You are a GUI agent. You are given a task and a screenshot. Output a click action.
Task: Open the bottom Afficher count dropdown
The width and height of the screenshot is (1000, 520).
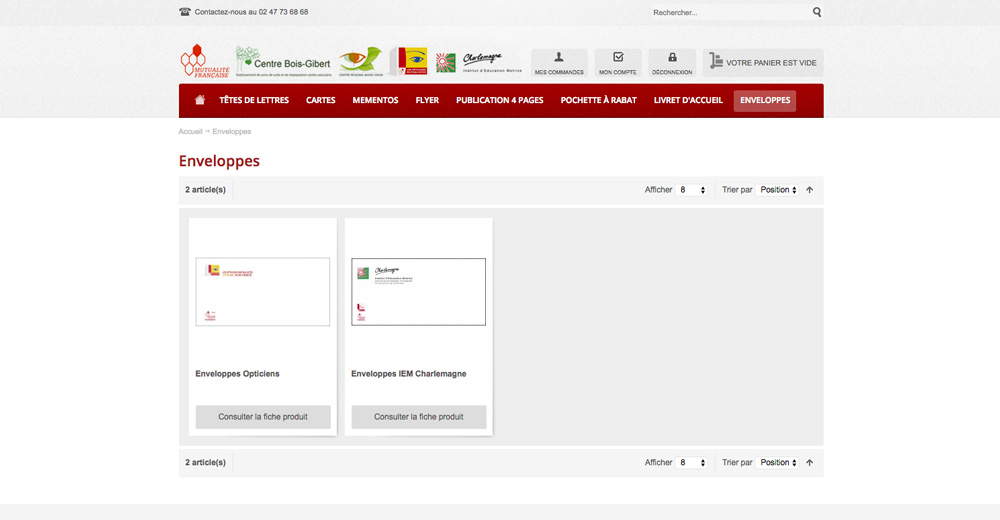[x=691, y=463]
